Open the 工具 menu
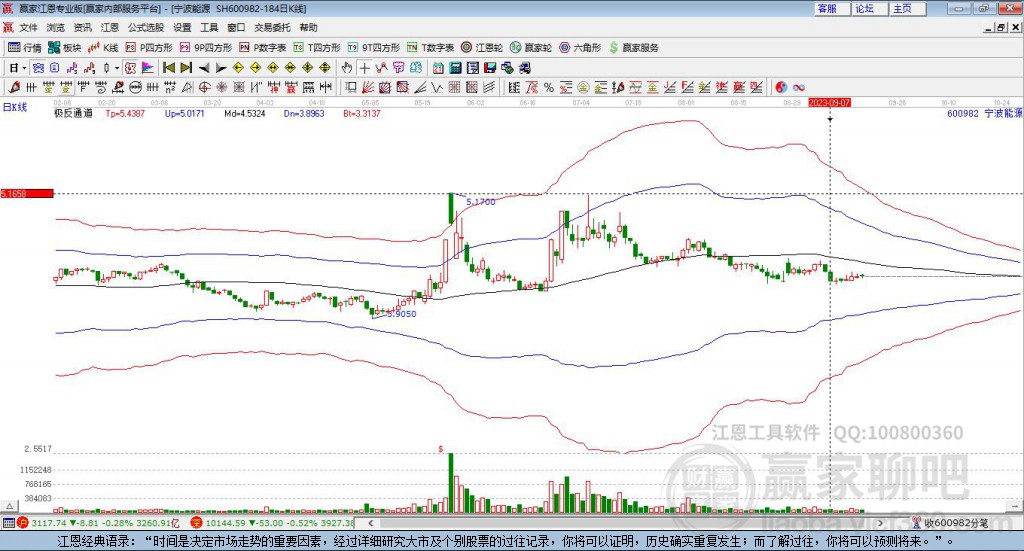This screenshot has width=1024, height=551. pos(209,27)
